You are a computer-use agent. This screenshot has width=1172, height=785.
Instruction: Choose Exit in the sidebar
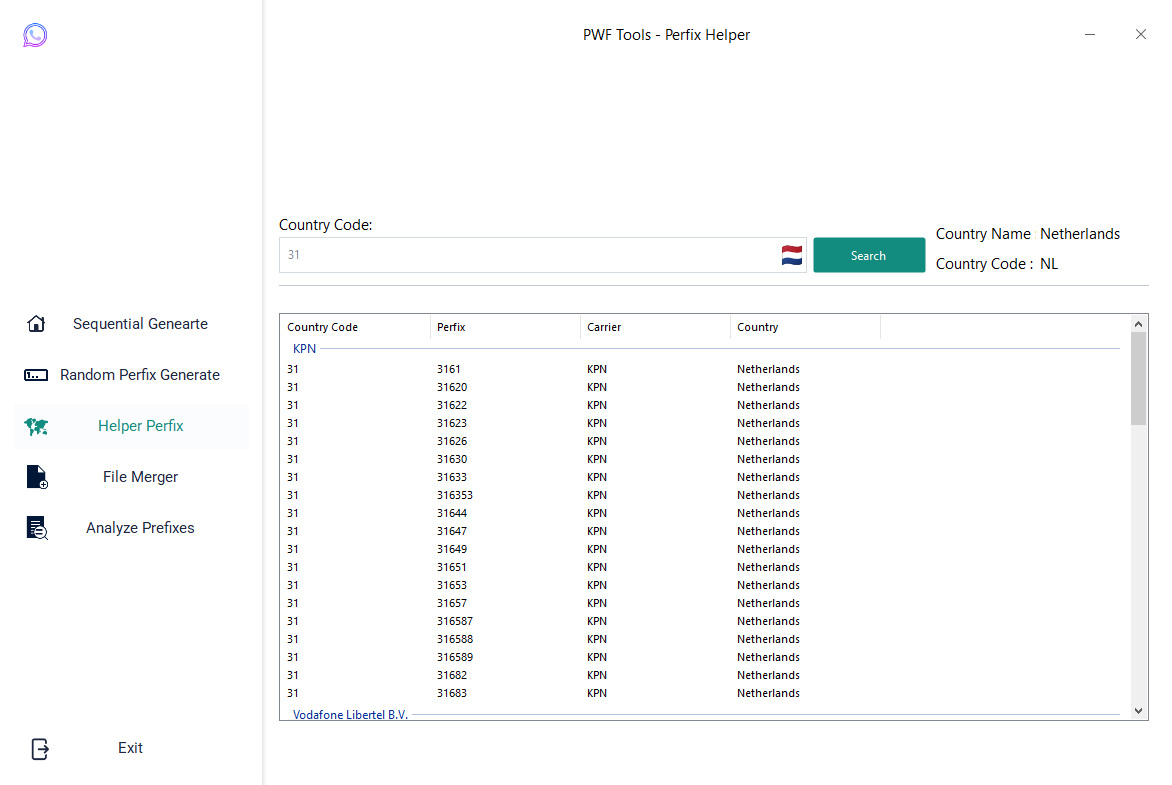click(x=130, y=748)
